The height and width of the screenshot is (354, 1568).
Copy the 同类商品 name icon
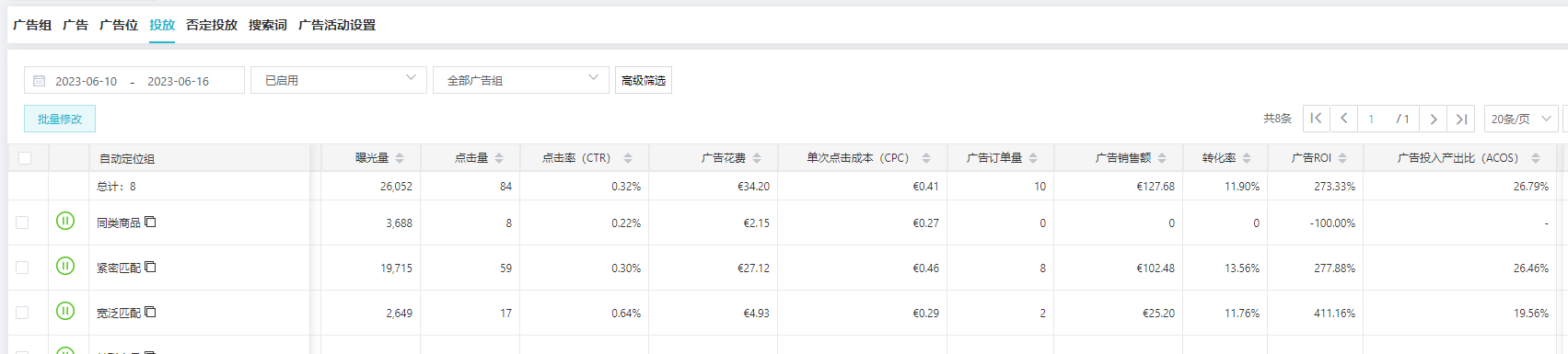pyautogui.click(x=150, y=222)
